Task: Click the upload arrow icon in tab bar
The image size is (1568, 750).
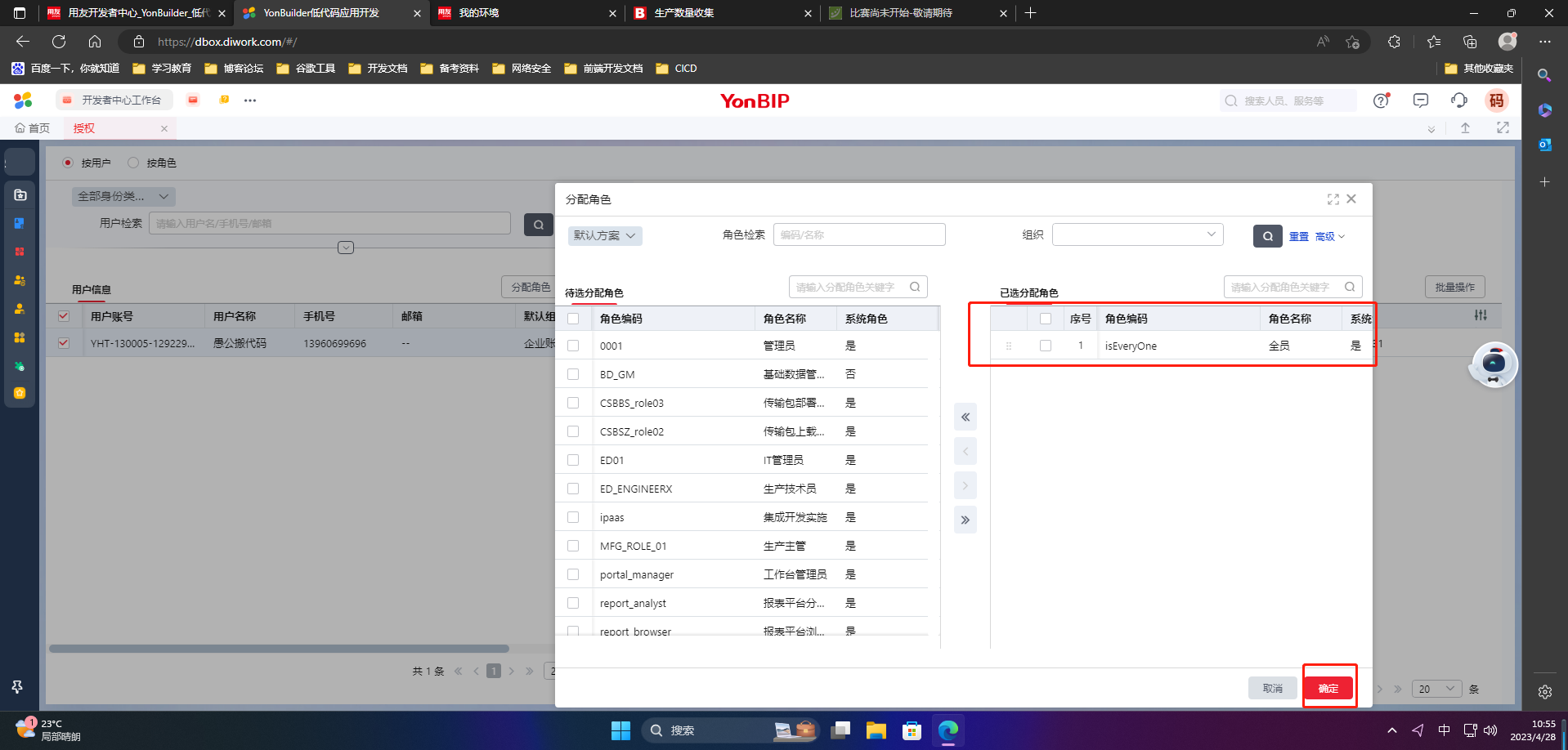Action: click(x=1465, y=128)
